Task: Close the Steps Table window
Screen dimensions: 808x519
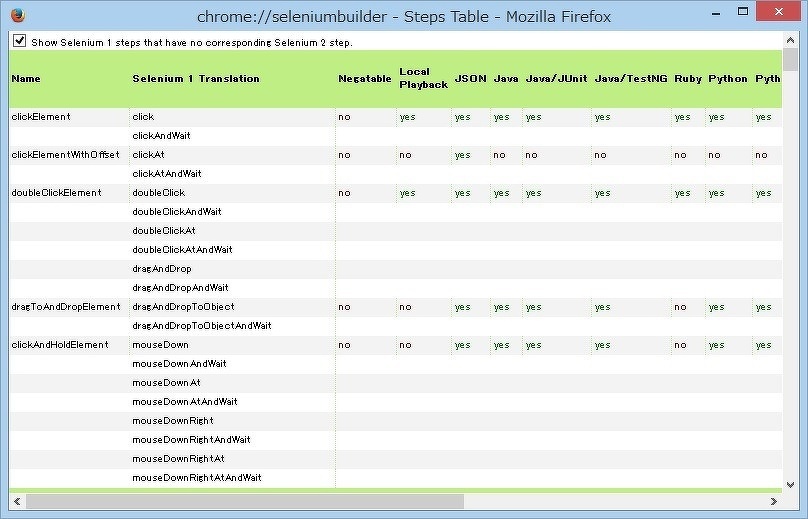Action: coord(774,15)
